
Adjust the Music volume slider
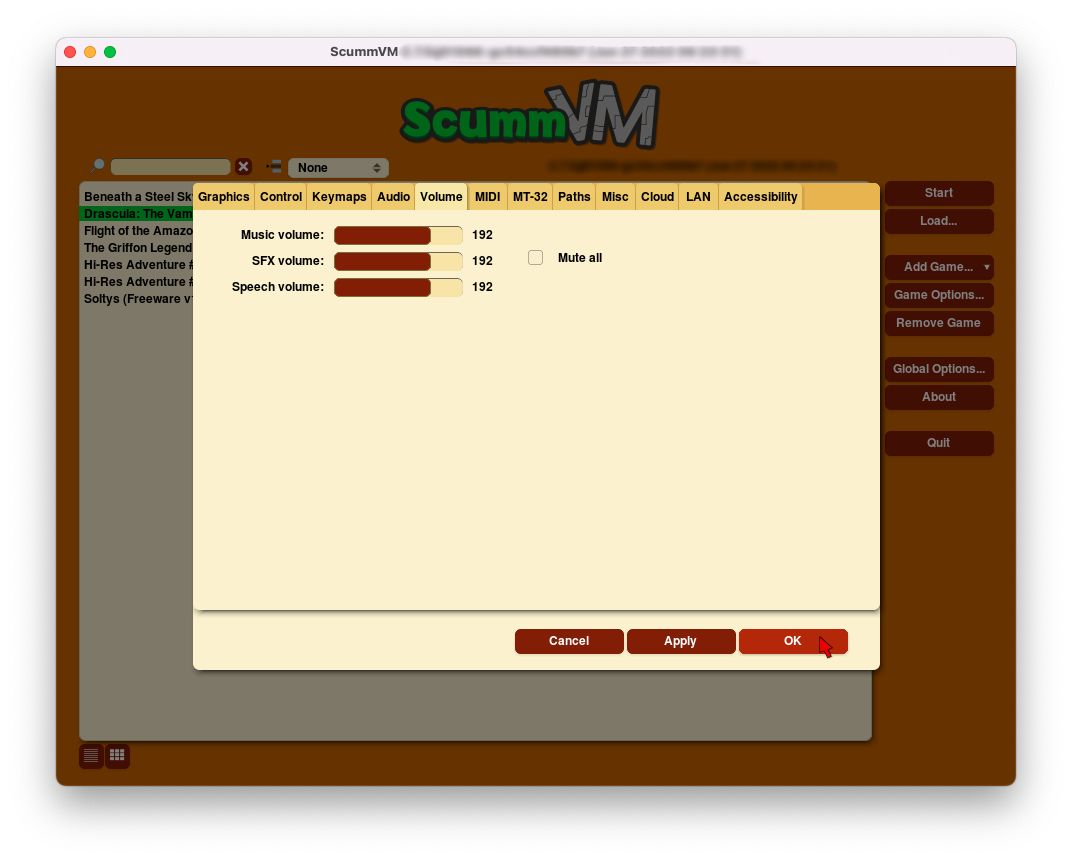(x=398, y=235)
